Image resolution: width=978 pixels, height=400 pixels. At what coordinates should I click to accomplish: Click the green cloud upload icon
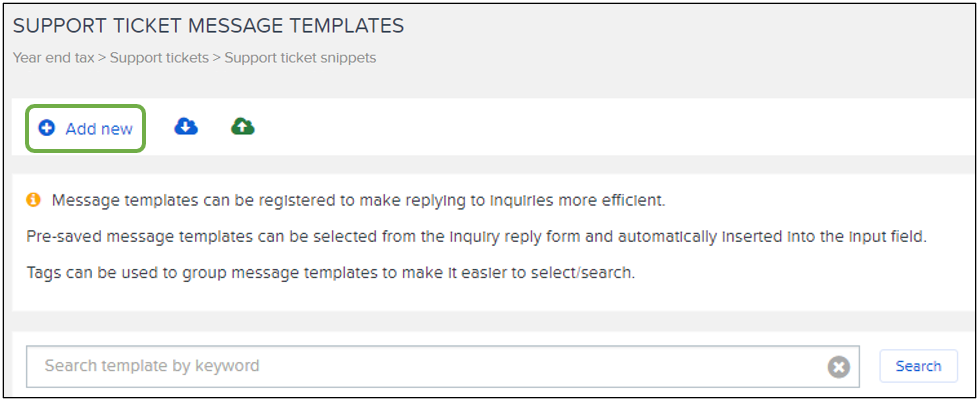[242, 127]
